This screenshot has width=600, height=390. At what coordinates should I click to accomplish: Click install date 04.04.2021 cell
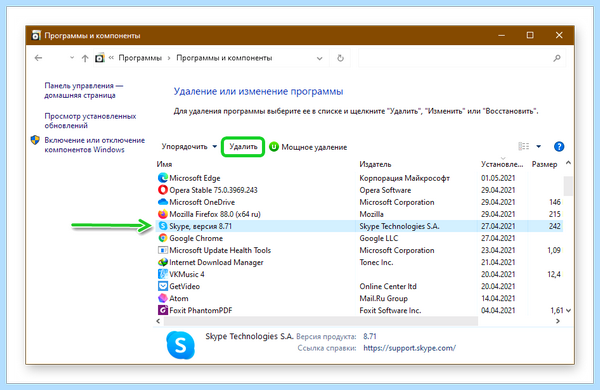(498, 310)
